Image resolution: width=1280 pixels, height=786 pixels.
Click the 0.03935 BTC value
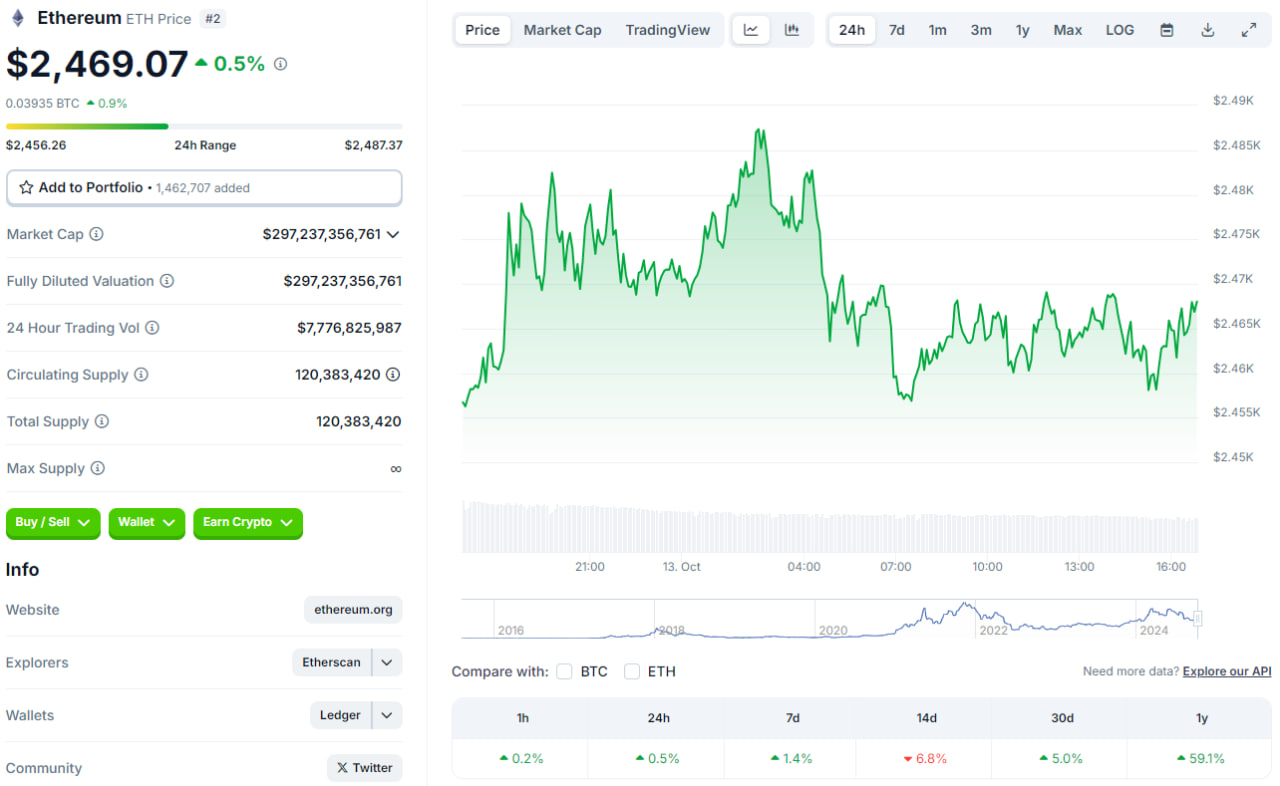[x=42, y=103]
